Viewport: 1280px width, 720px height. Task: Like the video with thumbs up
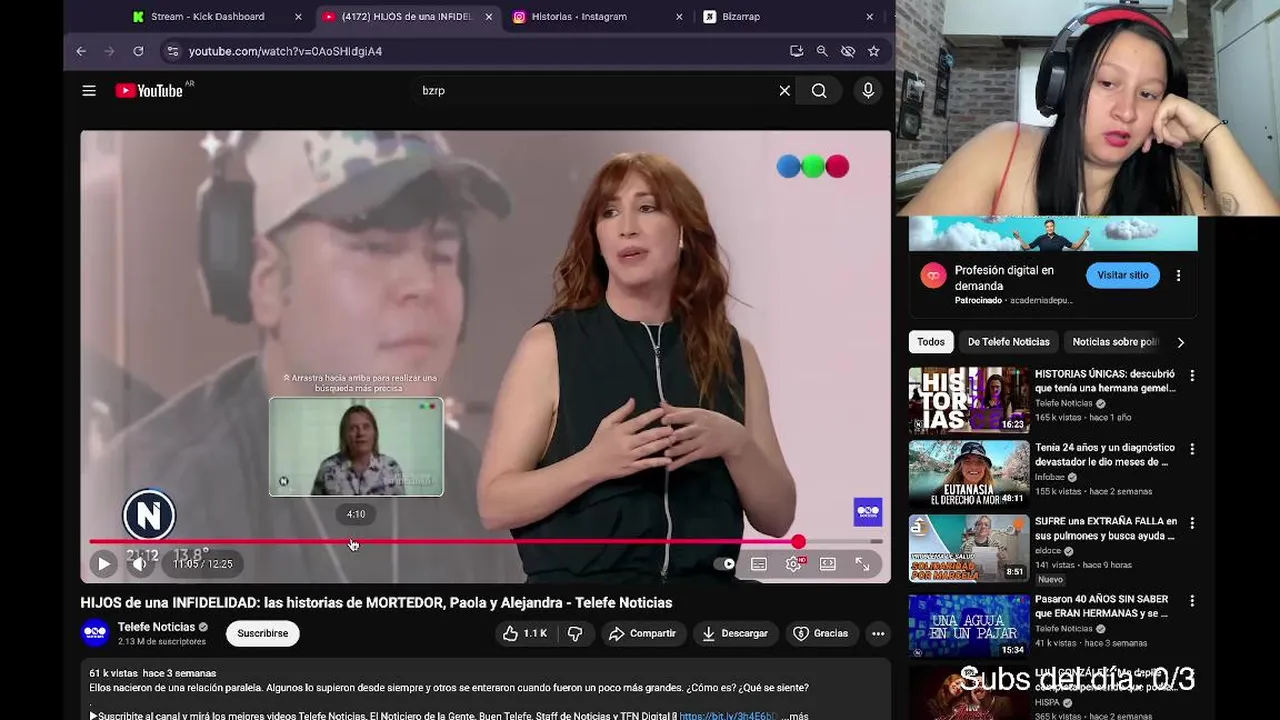click(525, 633)
